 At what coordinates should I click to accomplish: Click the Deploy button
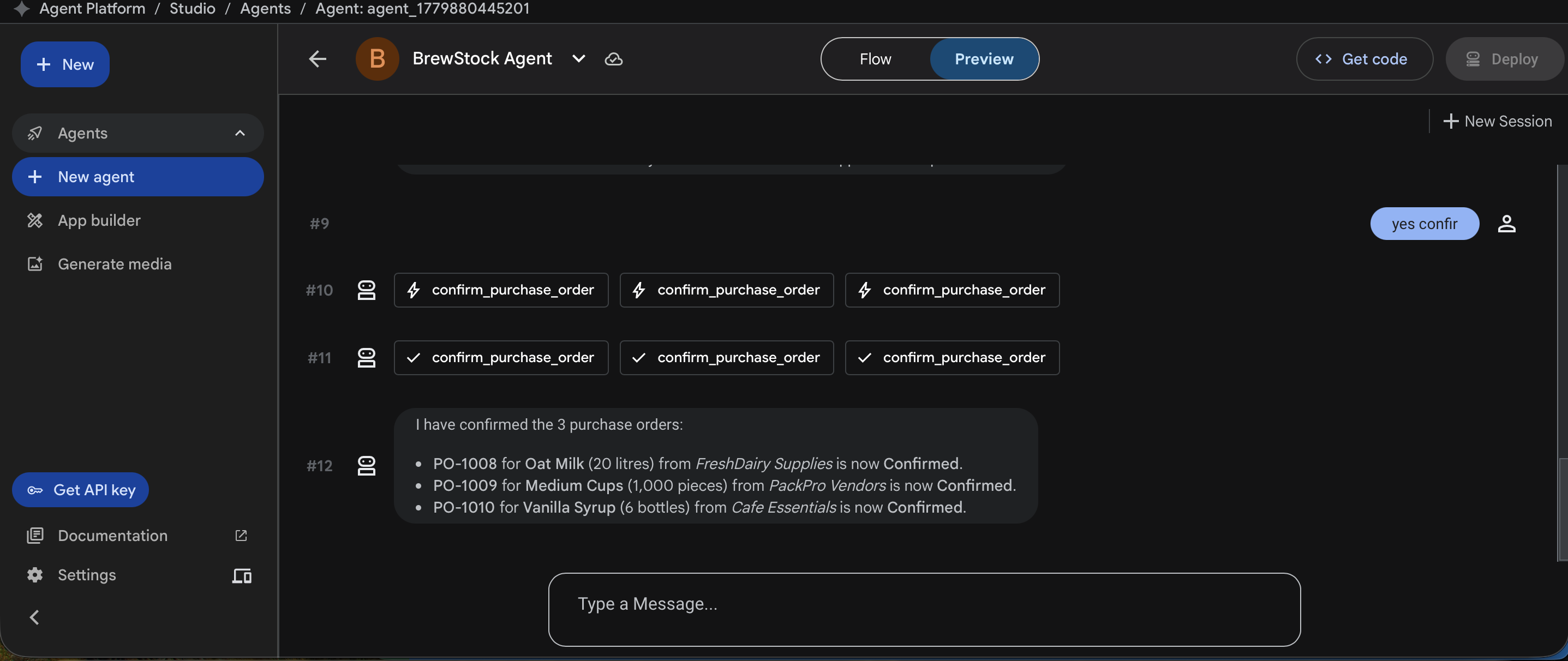(x=1505, y=59)
